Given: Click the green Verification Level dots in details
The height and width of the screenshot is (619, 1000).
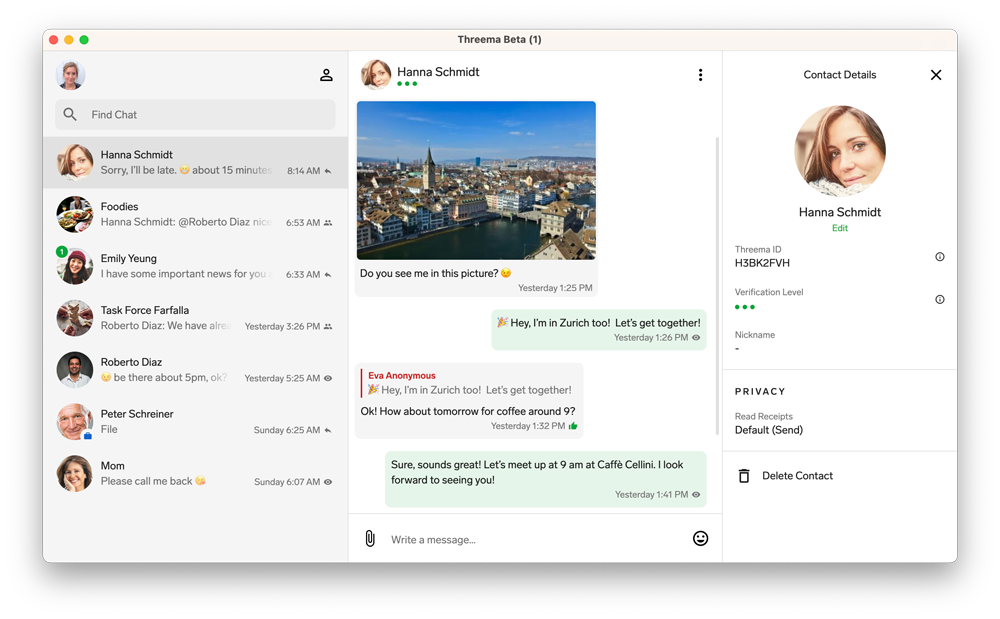Looking at the screenshot, I should 744,307.
